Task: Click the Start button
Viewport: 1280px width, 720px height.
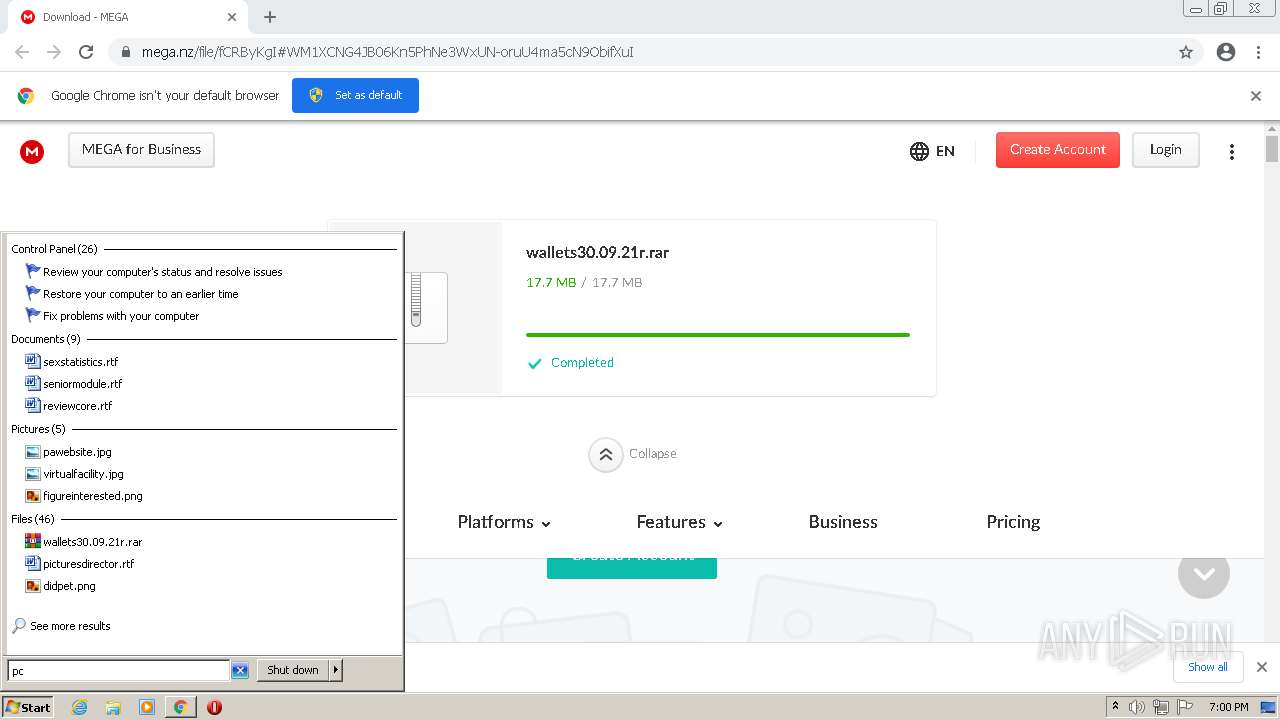Action: (x=28, y=707)
